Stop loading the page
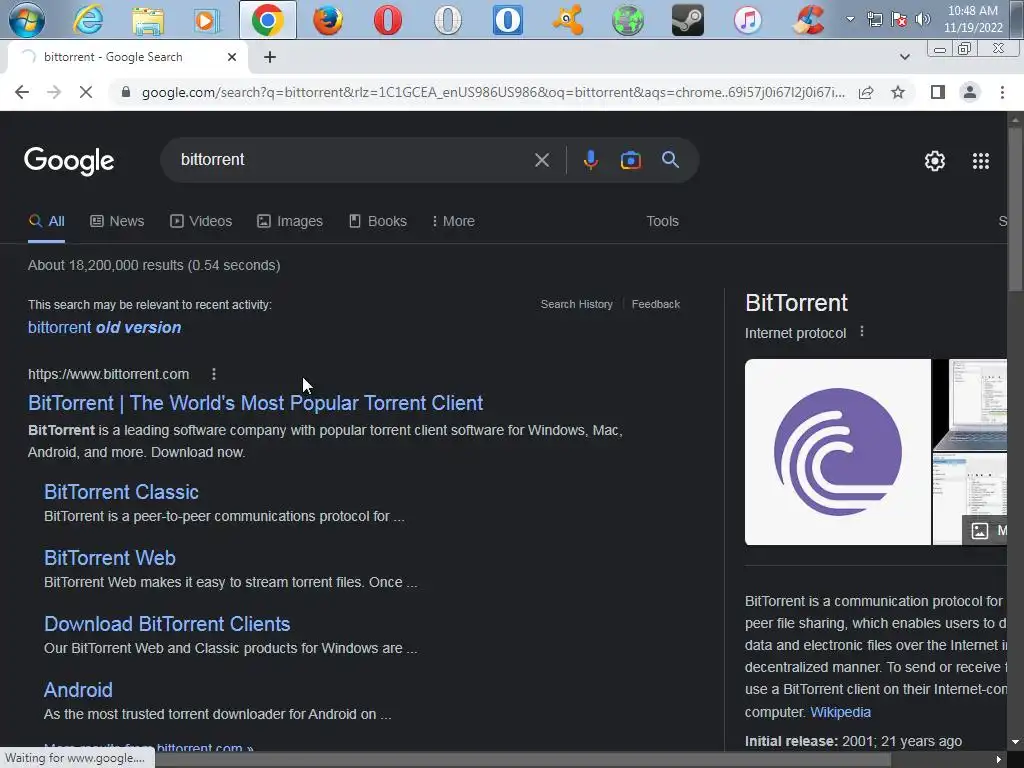1024x768 pixels. pos(86,92)
